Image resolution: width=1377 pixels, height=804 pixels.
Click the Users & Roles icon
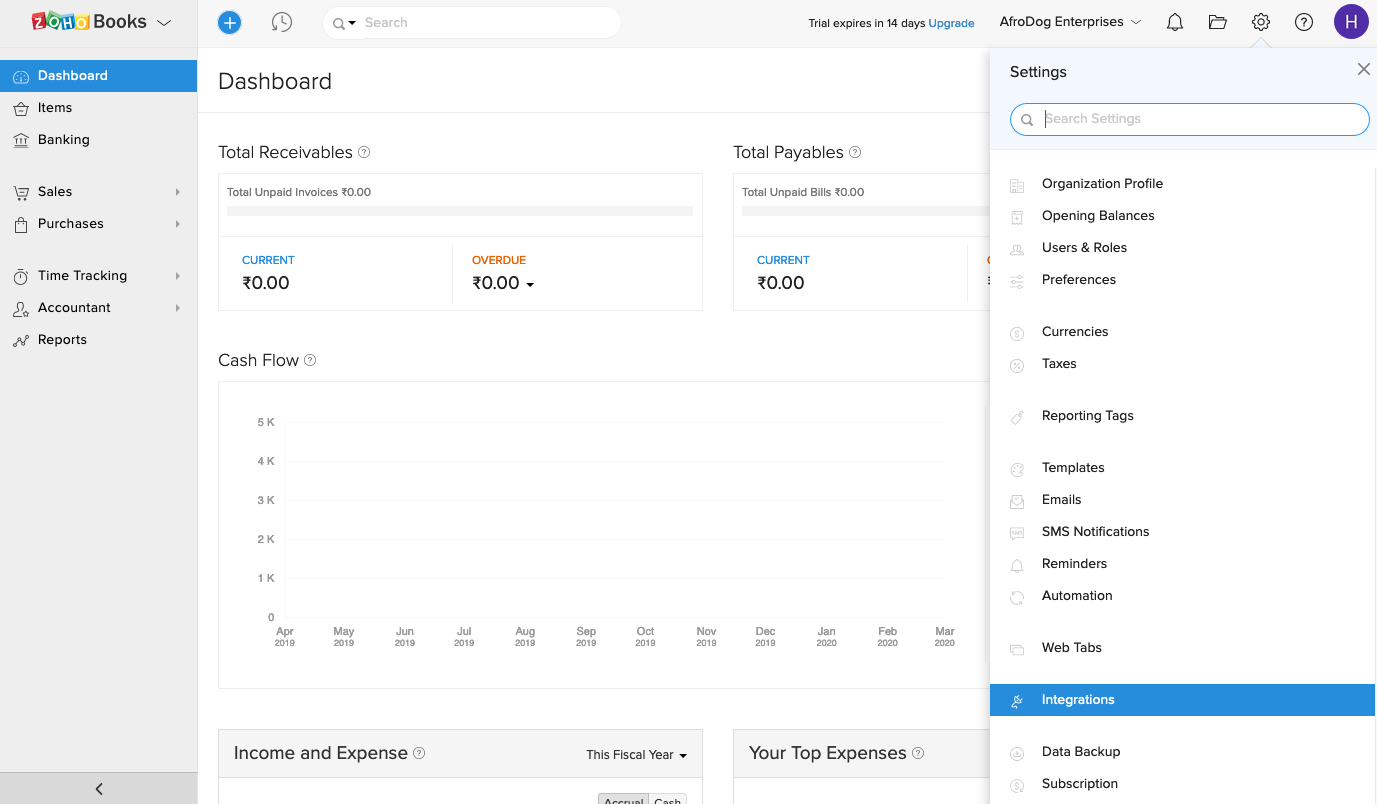(1017, 249)
